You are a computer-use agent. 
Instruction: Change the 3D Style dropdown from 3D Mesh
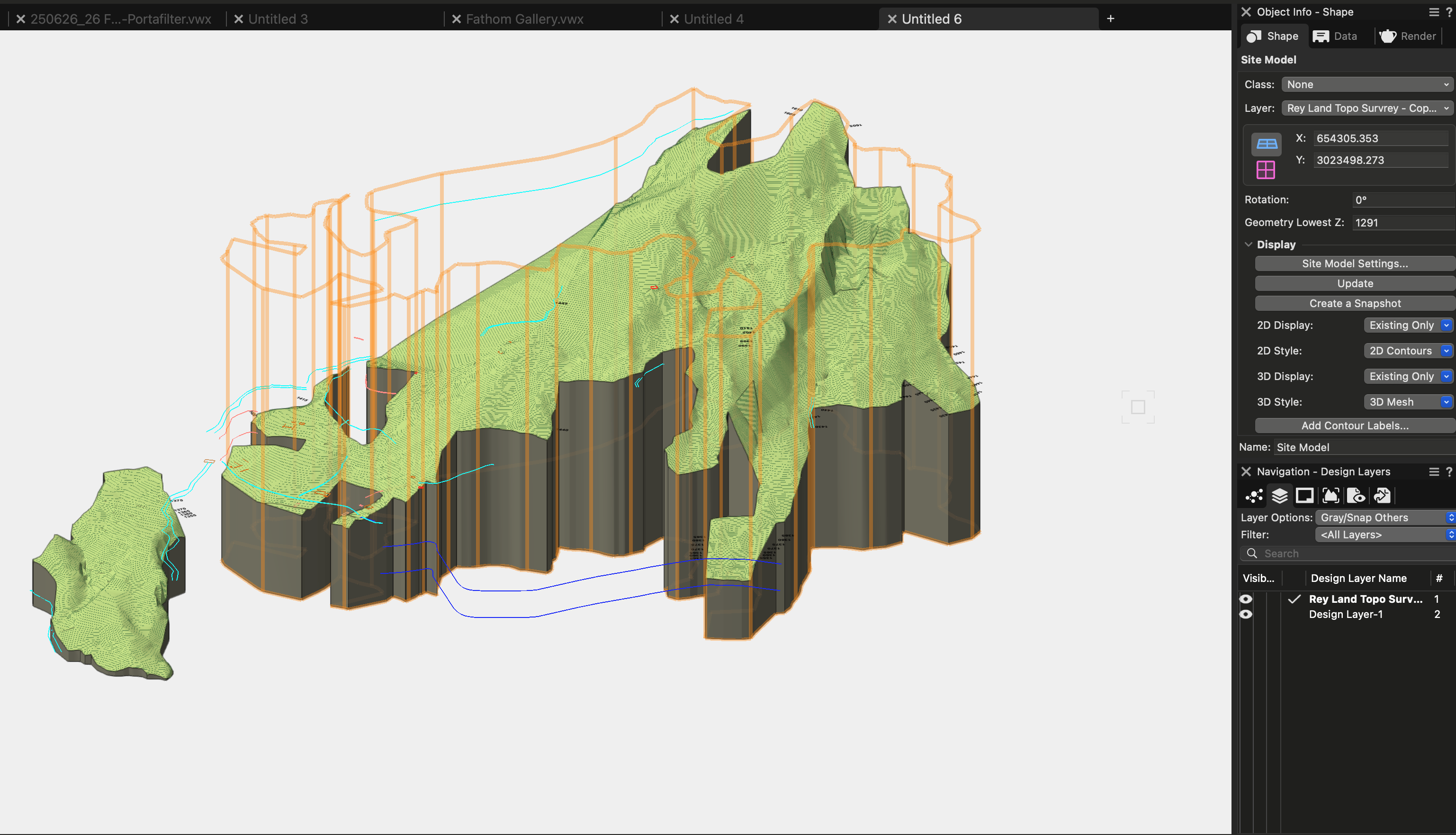1409,401
